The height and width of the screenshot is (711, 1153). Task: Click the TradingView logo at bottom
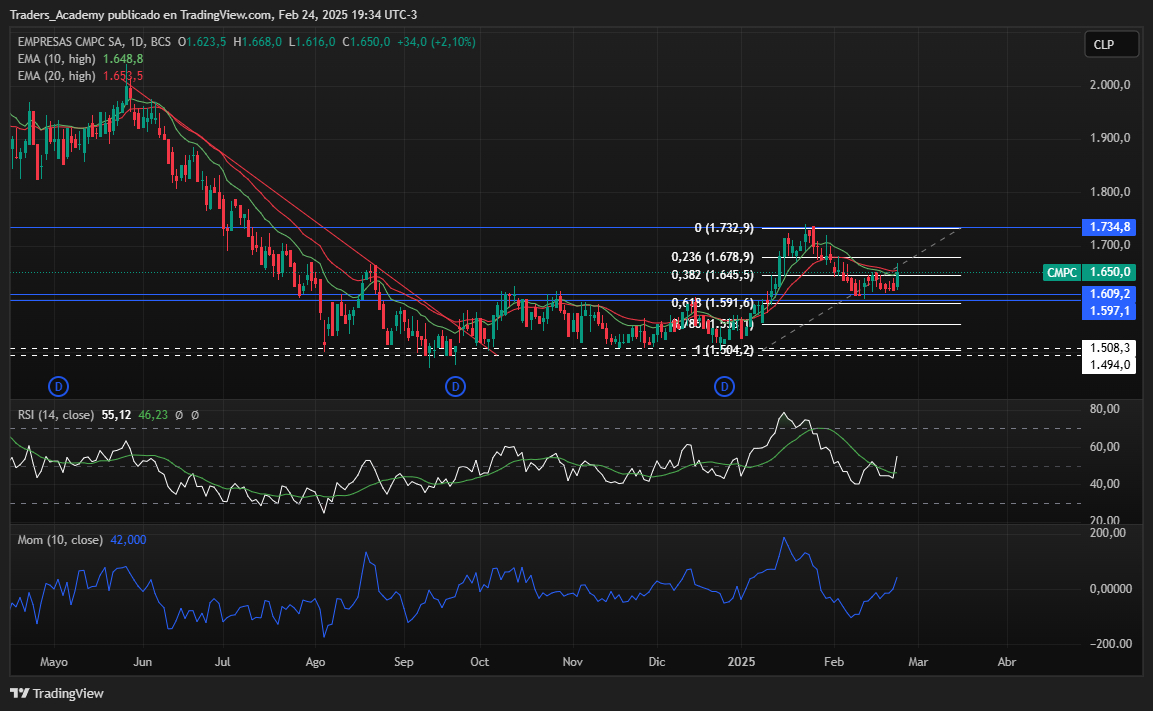(57, 693)
